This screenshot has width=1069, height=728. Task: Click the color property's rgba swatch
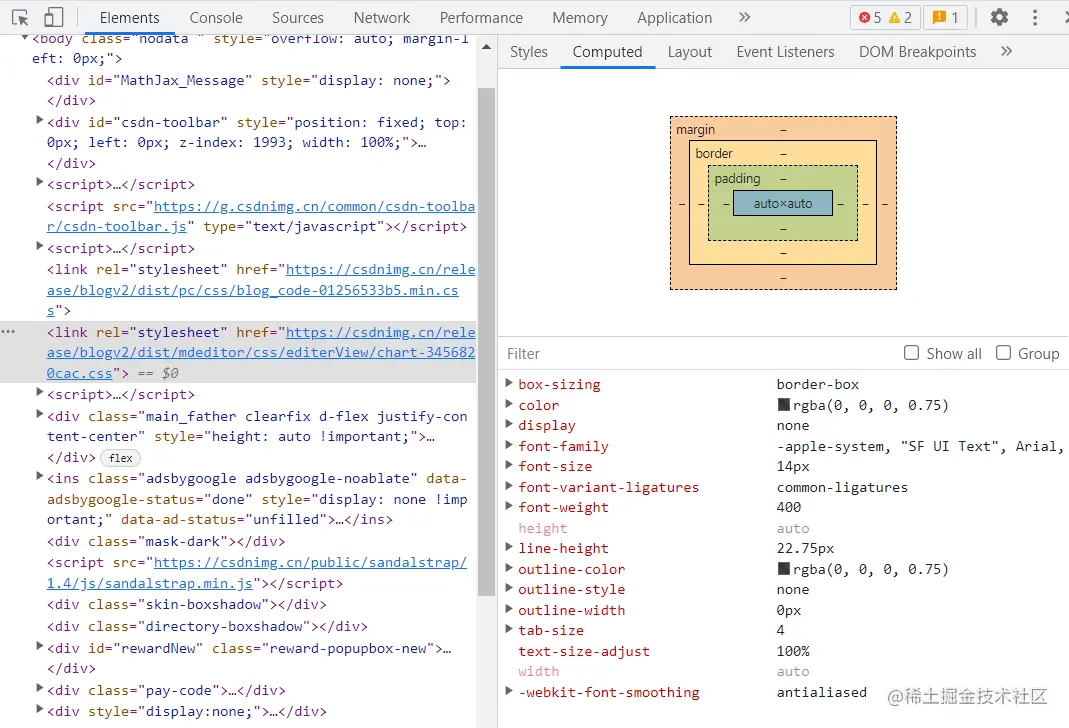click(x=784, y=404)
